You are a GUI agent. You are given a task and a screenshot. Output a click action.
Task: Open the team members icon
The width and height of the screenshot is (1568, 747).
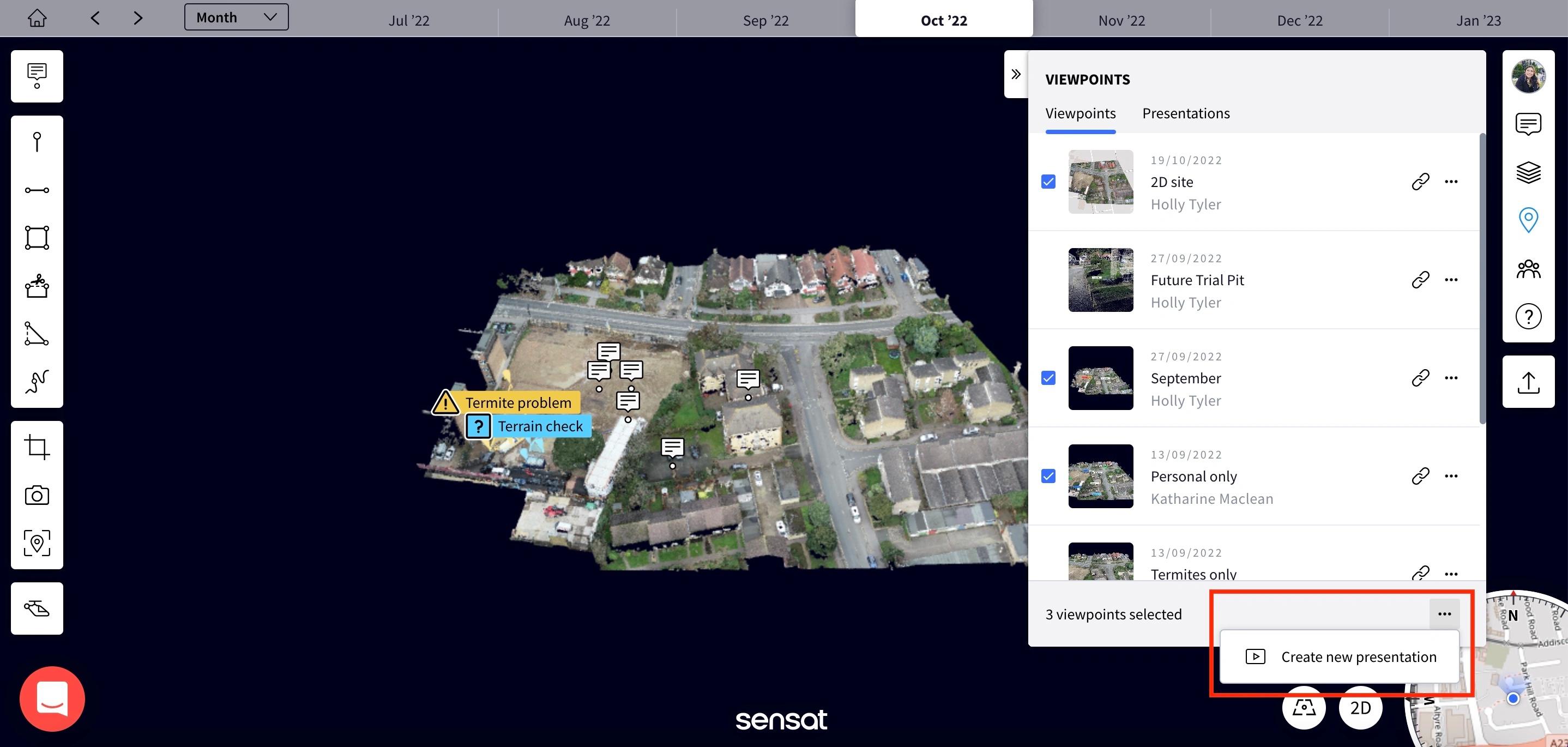coord(1528,268)
